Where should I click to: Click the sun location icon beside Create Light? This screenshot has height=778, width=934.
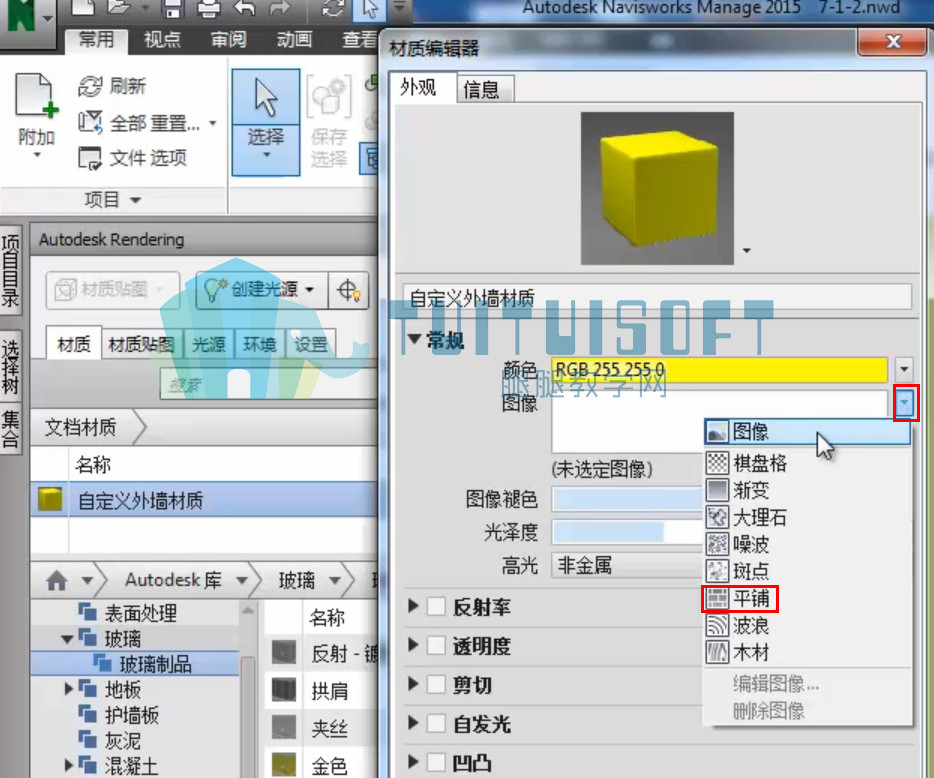[x=348, y=290]
